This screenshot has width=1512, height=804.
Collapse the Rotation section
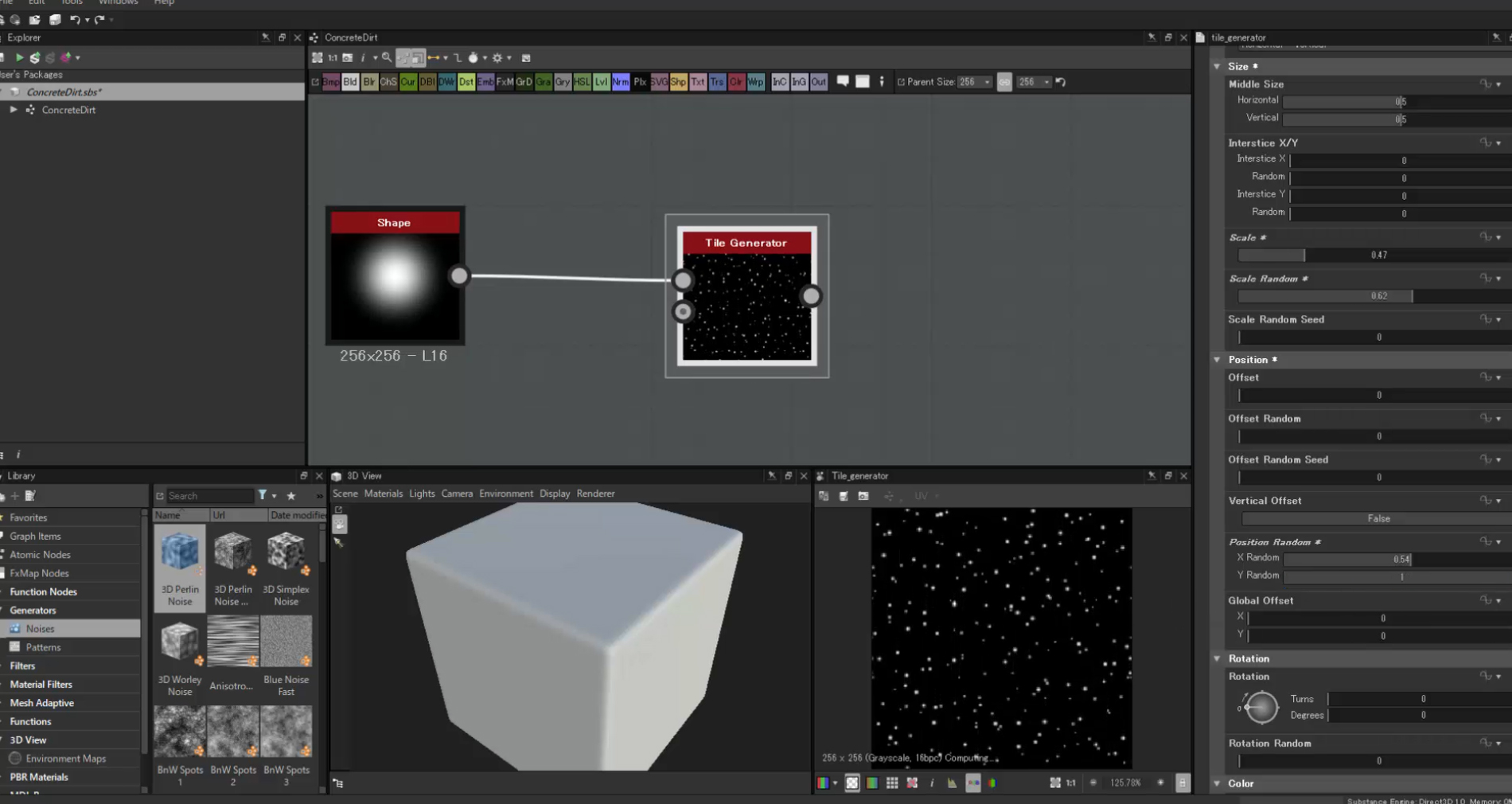(x=1217, y=659)
